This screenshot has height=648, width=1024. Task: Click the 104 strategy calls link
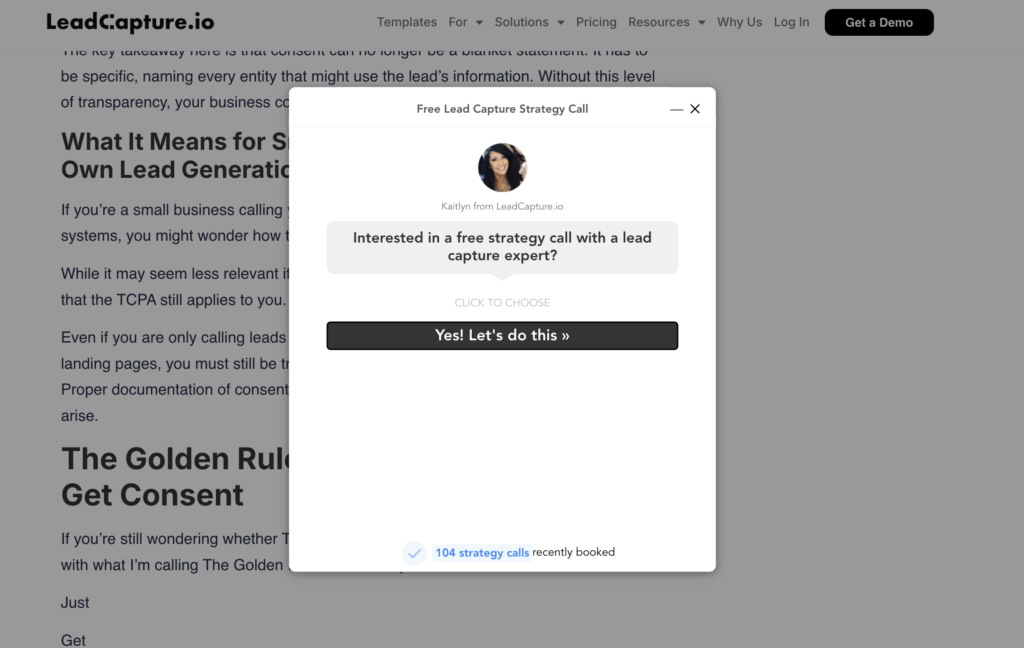(482, 553)
